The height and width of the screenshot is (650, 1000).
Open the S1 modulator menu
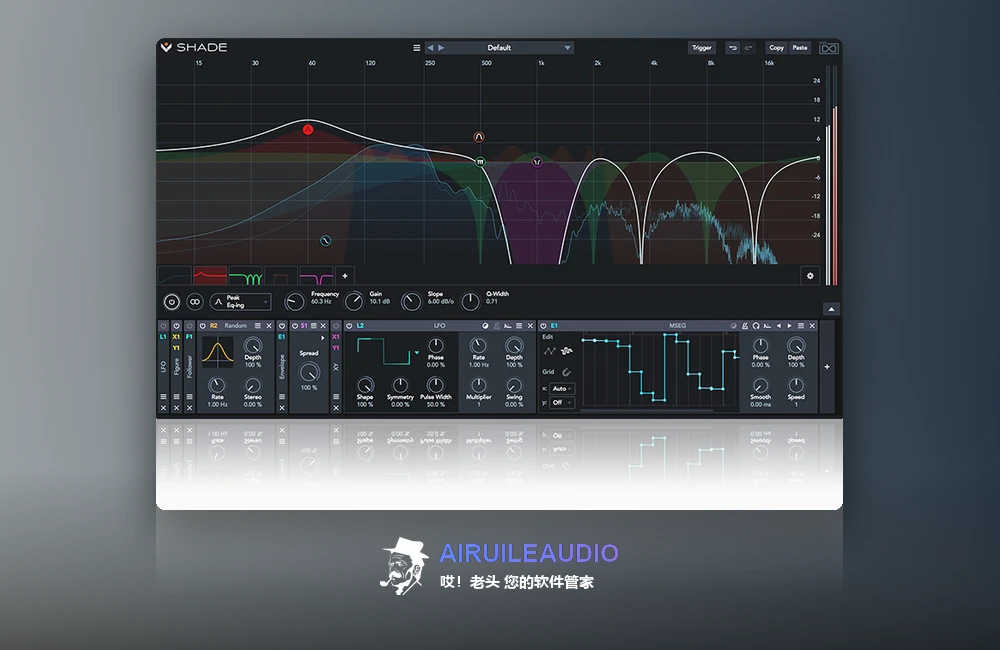point(314,326)
